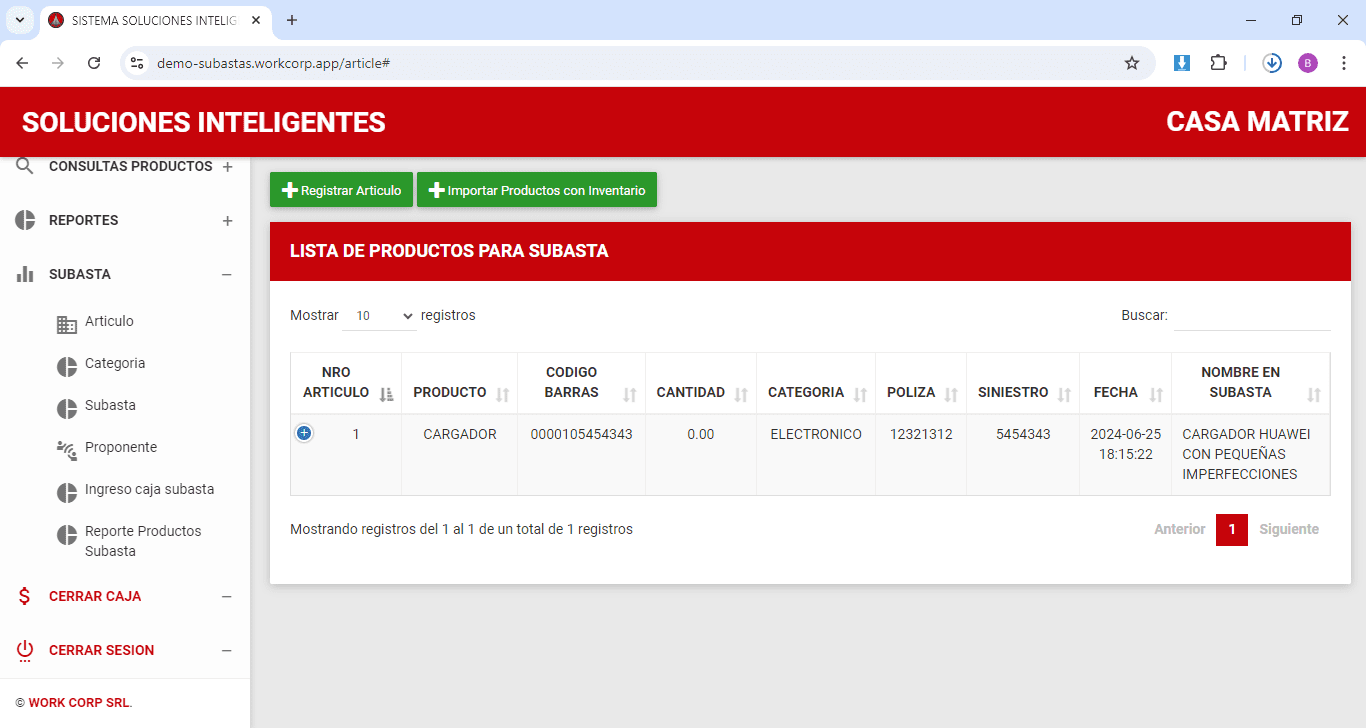
Task: Reload the page
Action: [94, 63]
